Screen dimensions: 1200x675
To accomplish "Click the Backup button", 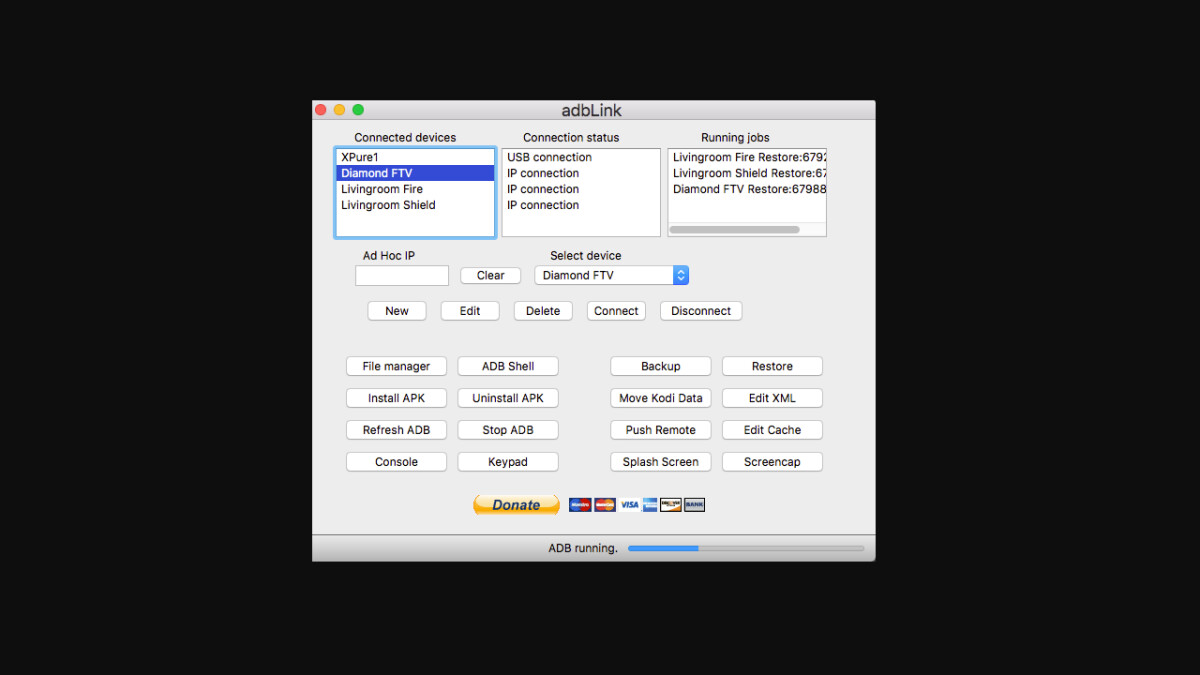I will click(660, 366).
